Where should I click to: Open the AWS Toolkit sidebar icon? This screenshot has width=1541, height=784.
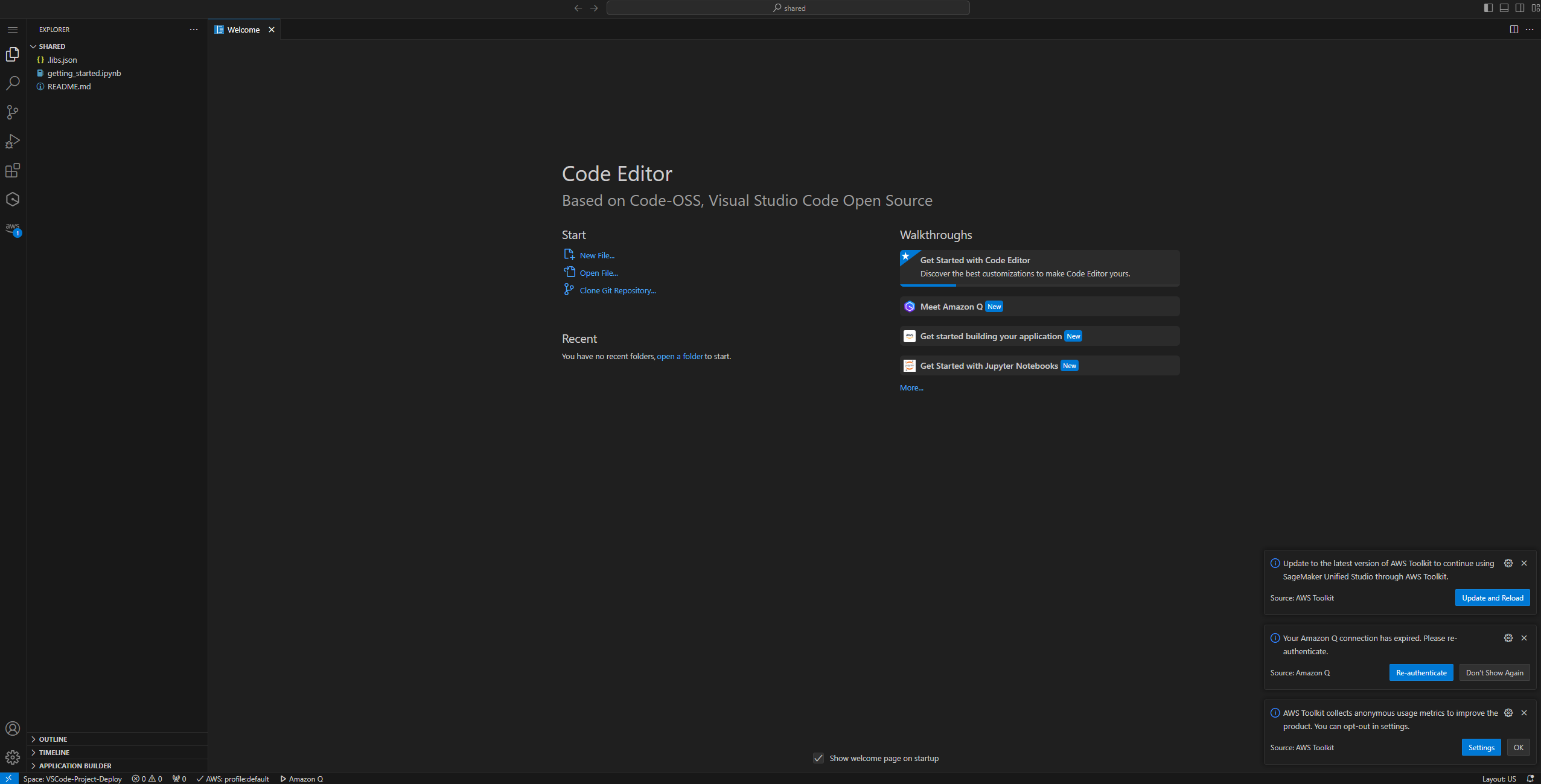(13, 229)
